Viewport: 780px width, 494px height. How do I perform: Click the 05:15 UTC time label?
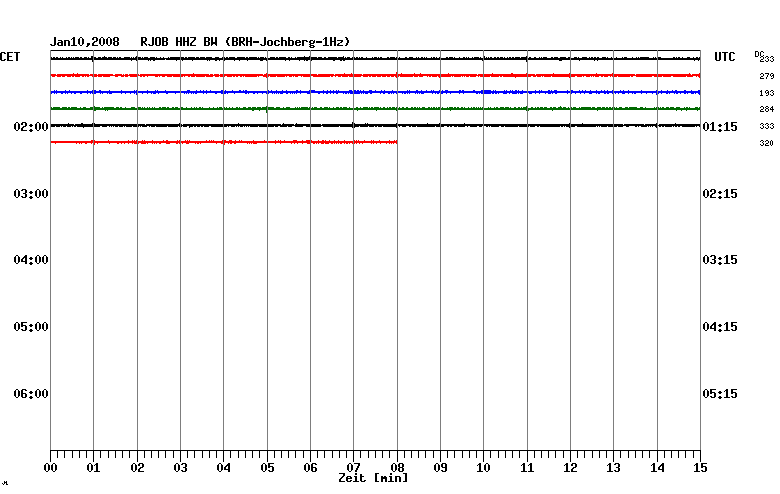coord(720,394)
